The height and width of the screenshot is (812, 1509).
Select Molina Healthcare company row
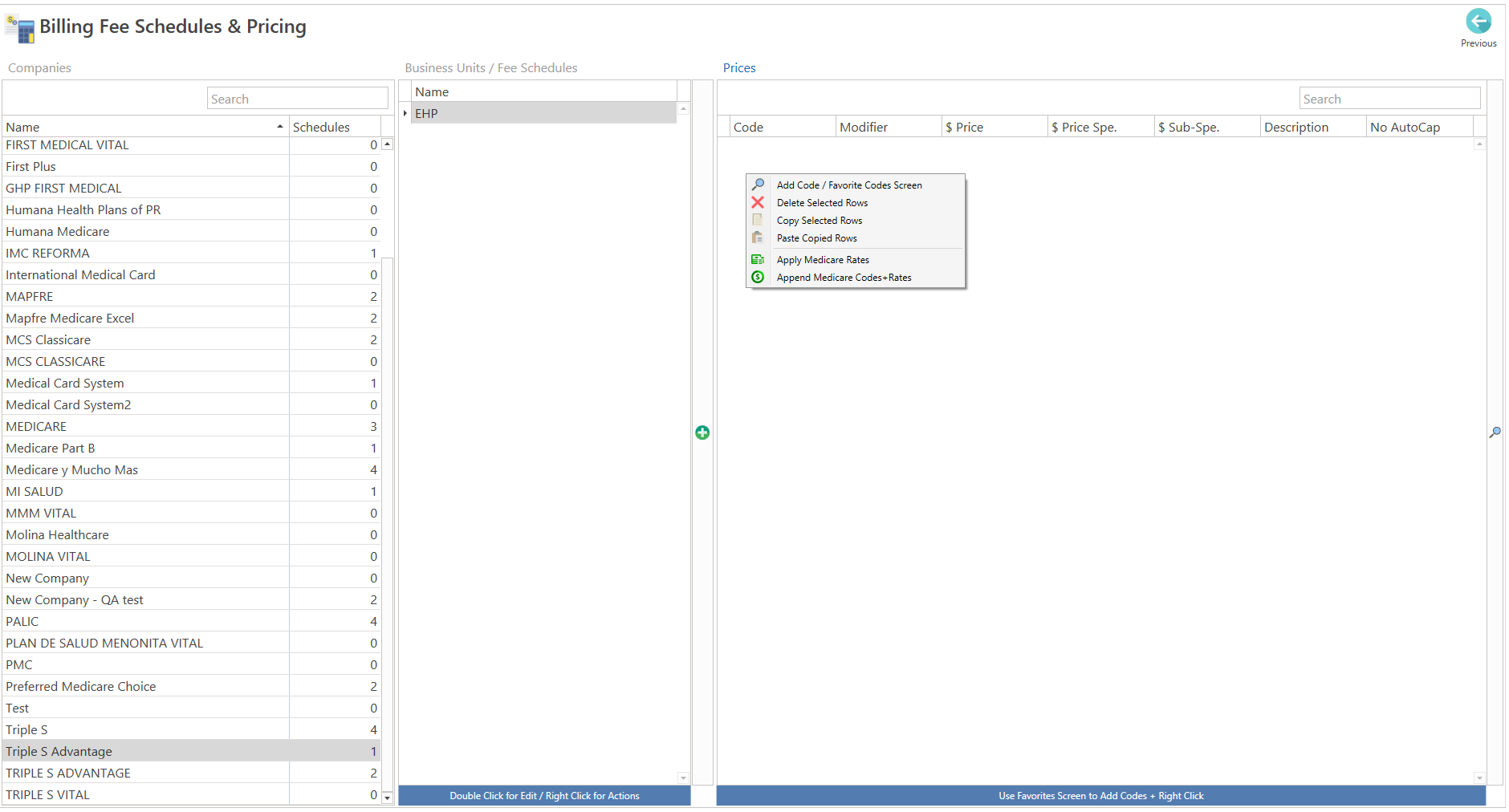click(x=191, y=534)
